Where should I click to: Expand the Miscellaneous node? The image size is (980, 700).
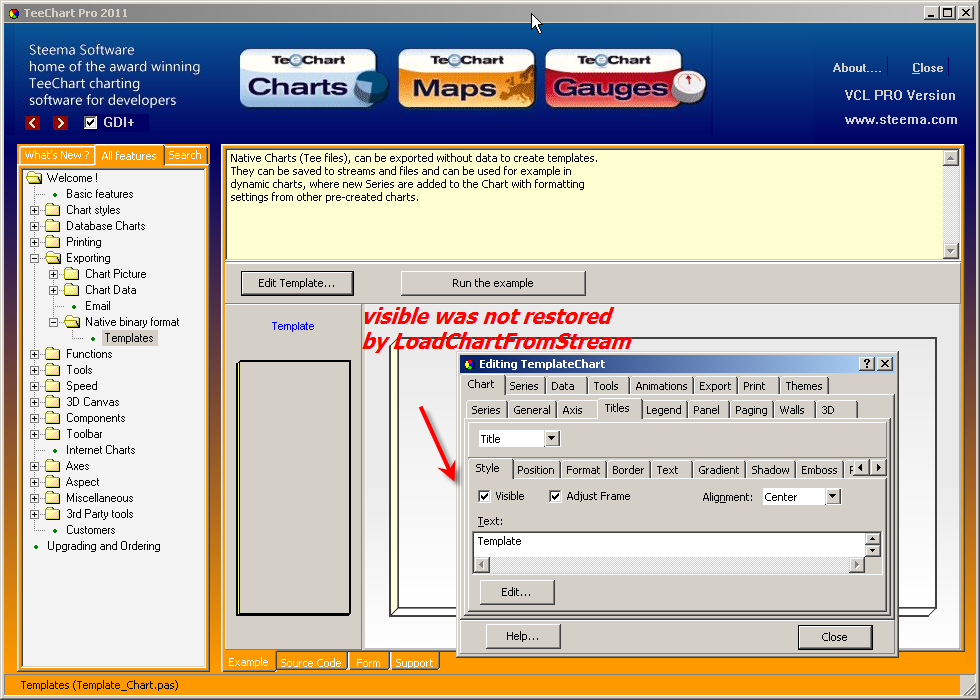35,498
